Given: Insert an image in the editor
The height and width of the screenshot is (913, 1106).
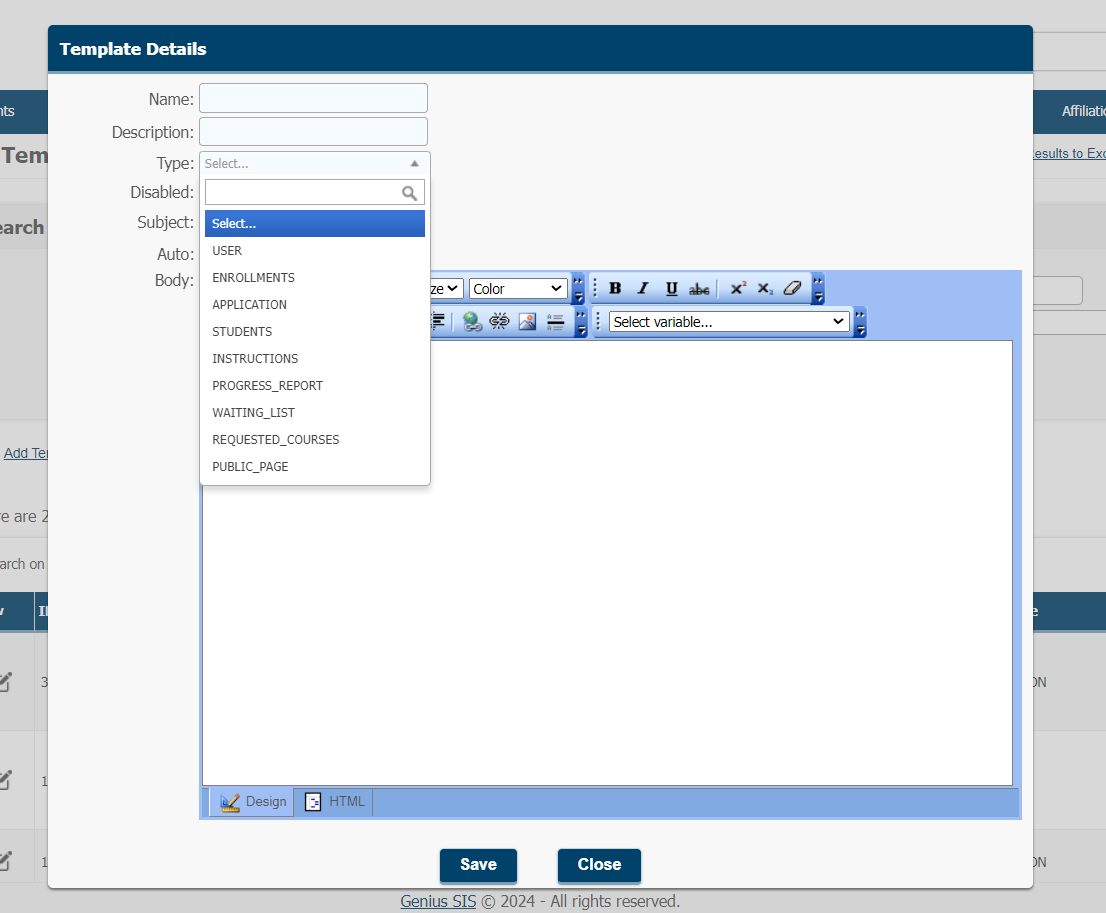Looking at the screenshot, I should click(x=527, y=322).
